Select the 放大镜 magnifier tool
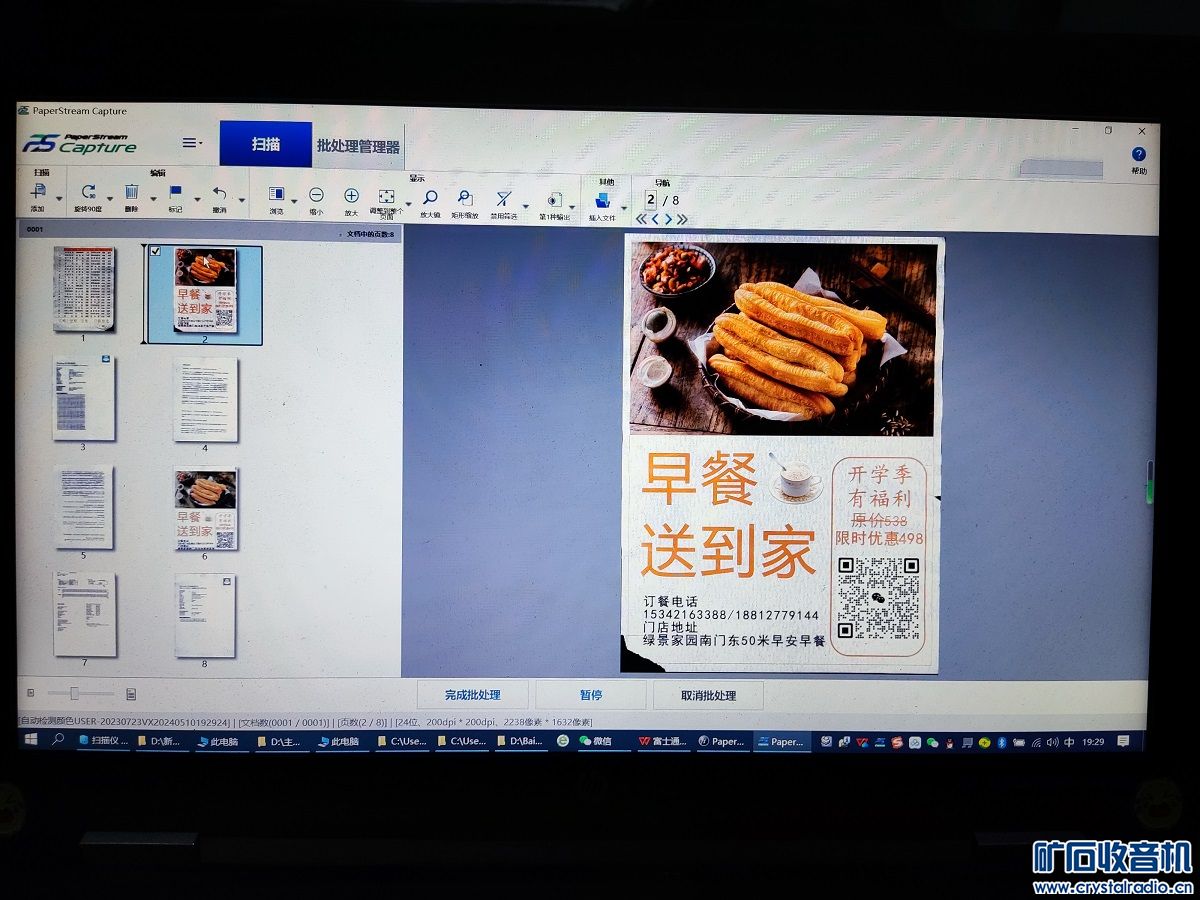1200x900 pixels. pos(430,197)
